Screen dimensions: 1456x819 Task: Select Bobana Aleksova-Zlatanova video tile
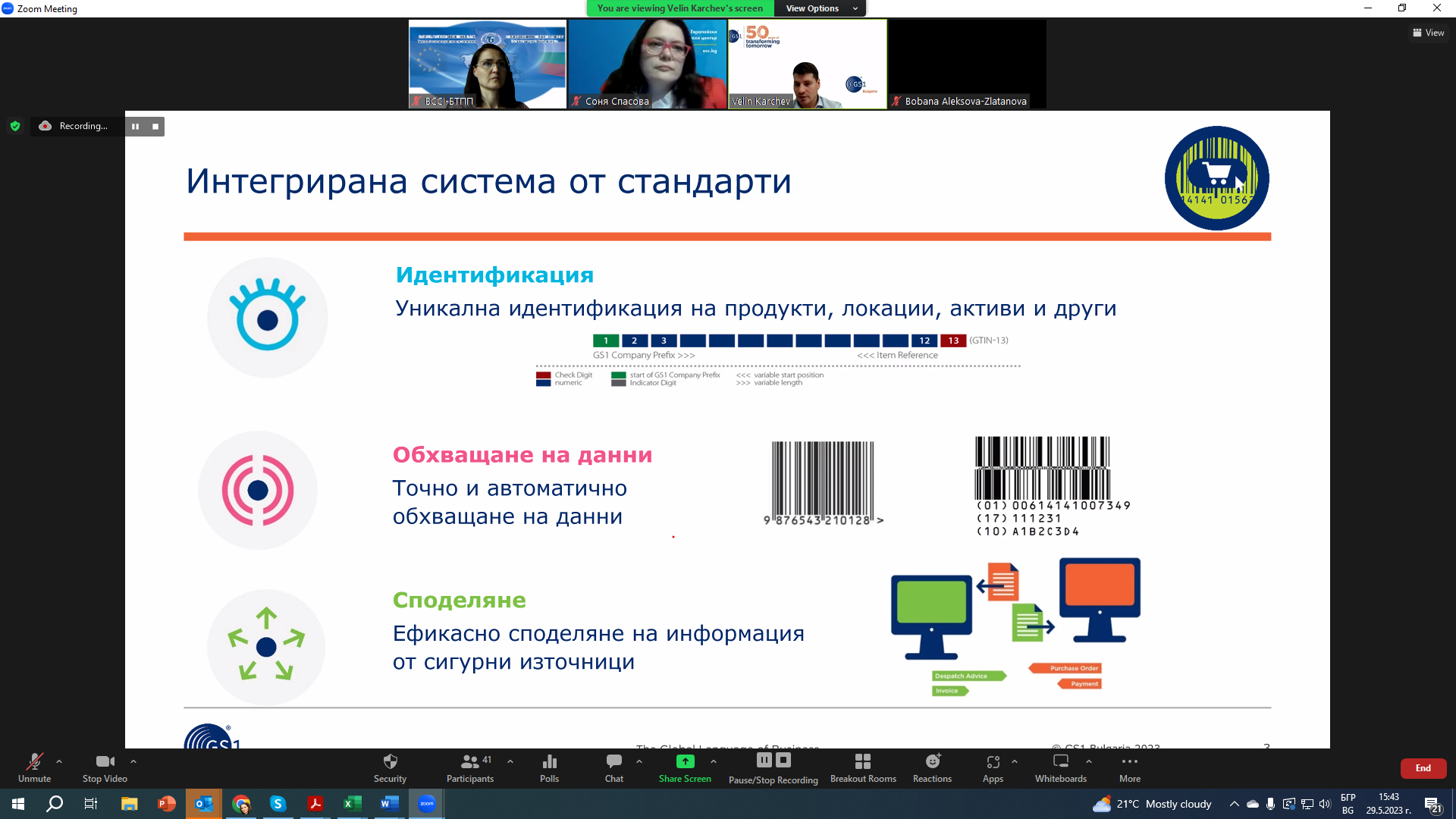click(x=968, y=64)
